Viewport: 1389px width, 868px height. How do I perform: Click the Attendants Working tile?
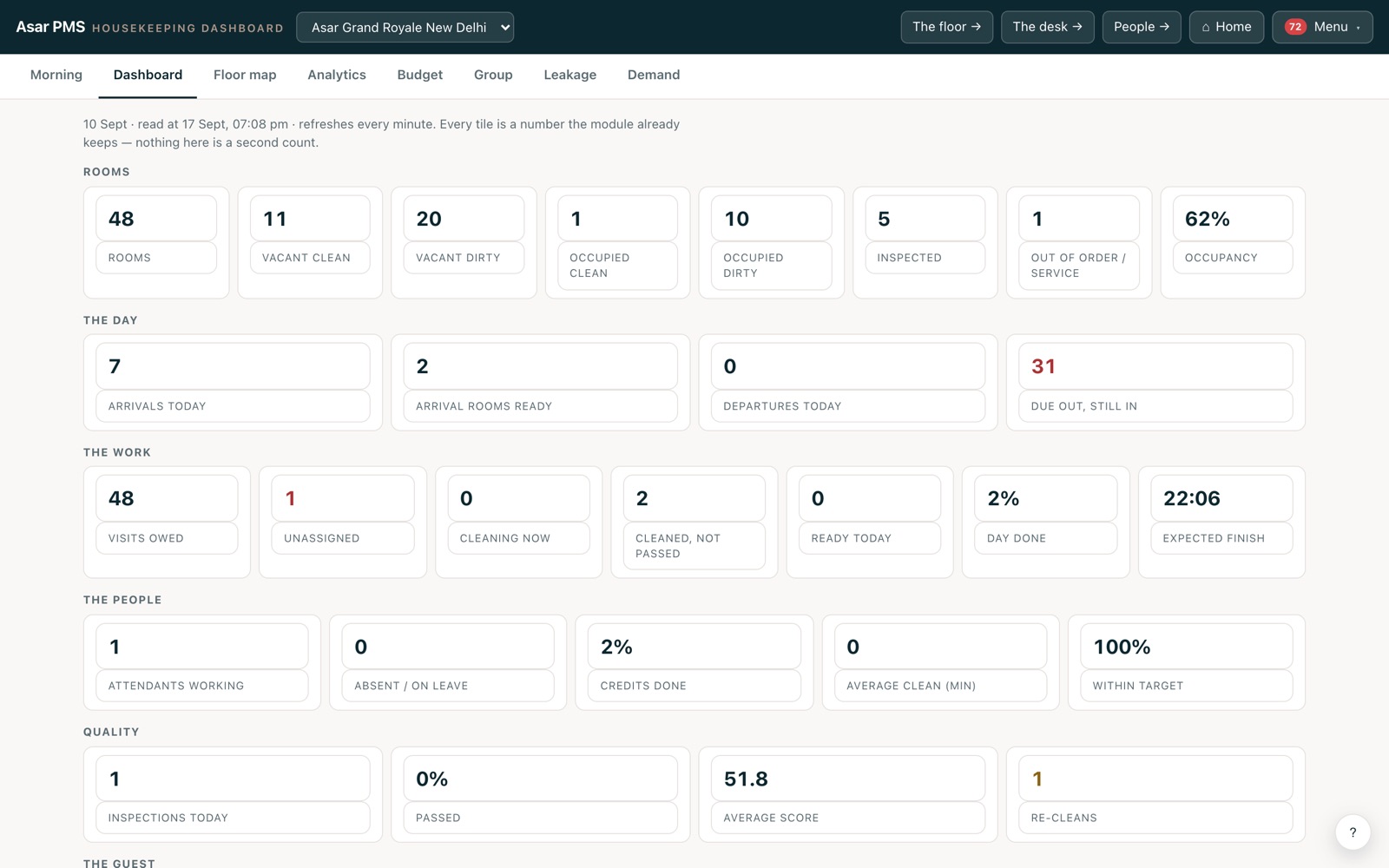click(x=202, y=662)
